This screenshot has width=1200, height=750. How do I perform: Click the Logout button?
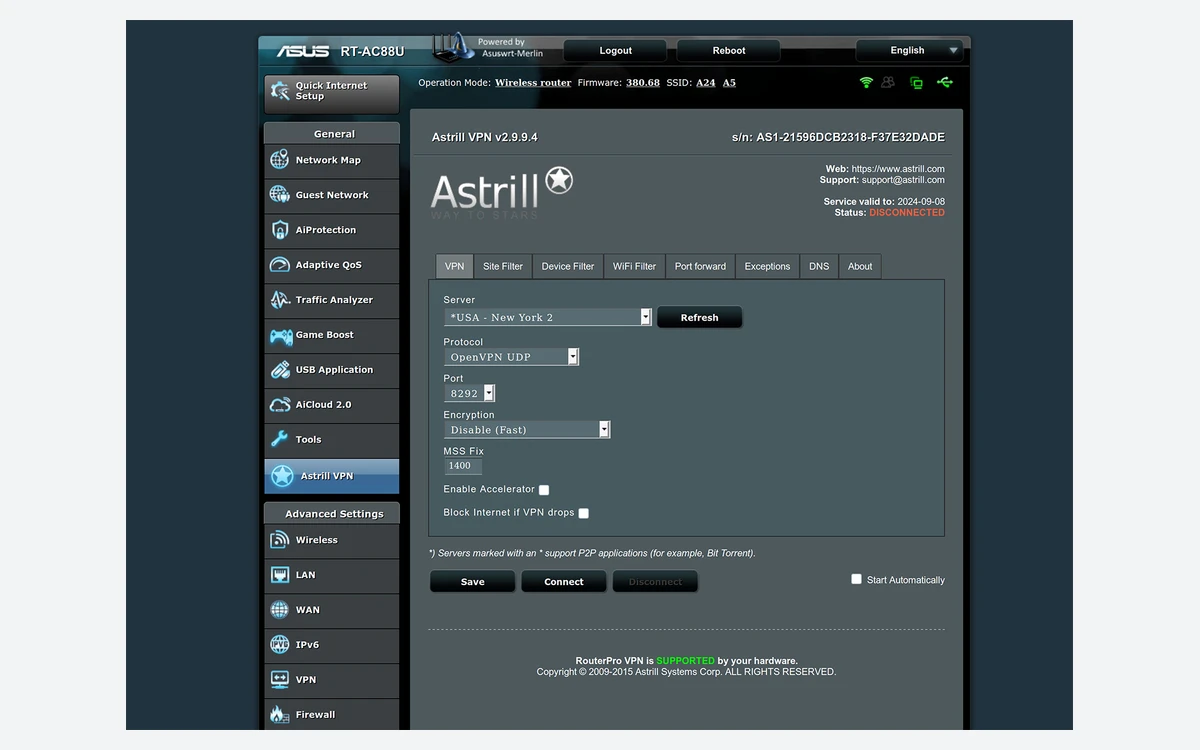tap(616, 50)
